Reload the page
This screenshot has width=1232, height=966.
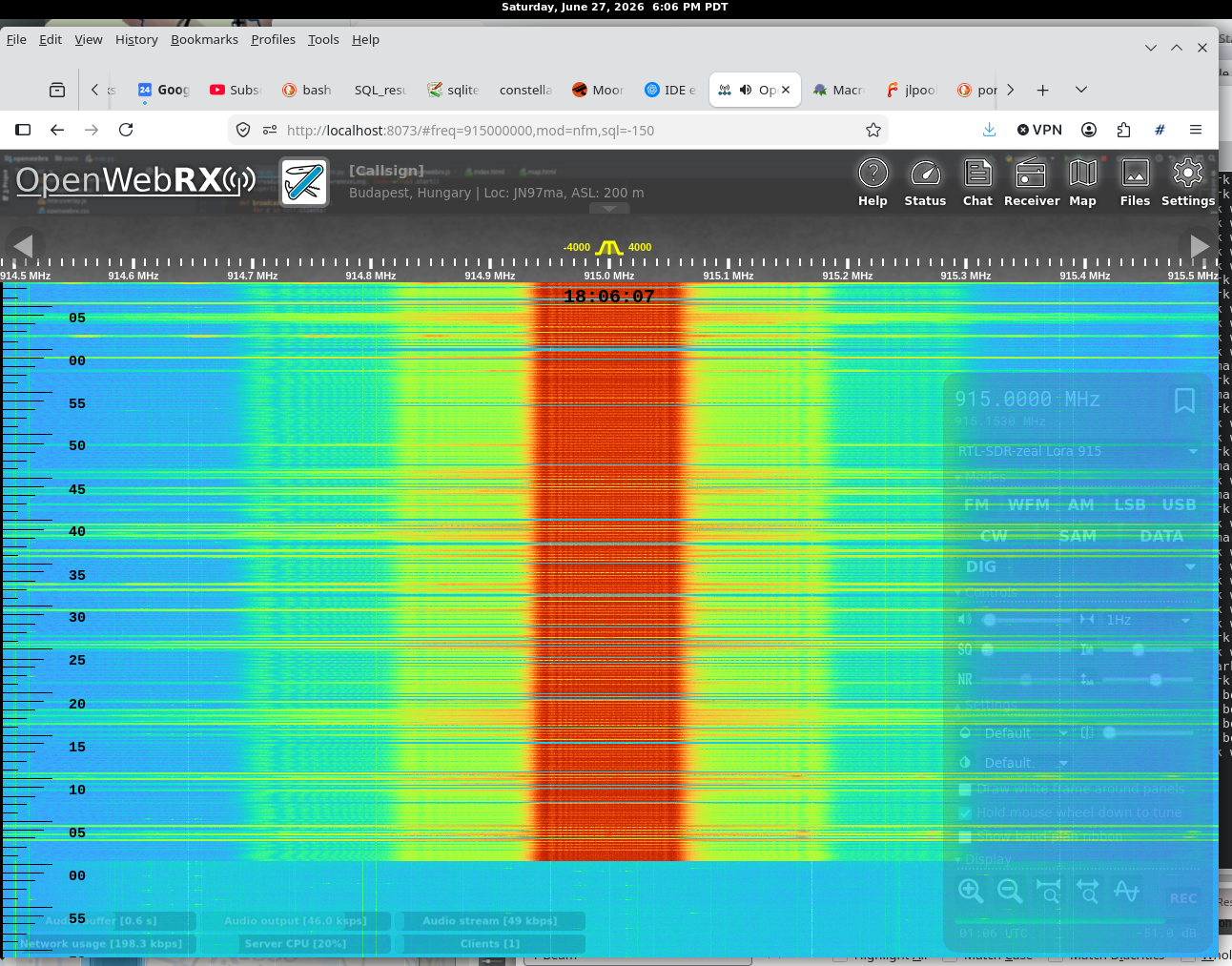126,130
